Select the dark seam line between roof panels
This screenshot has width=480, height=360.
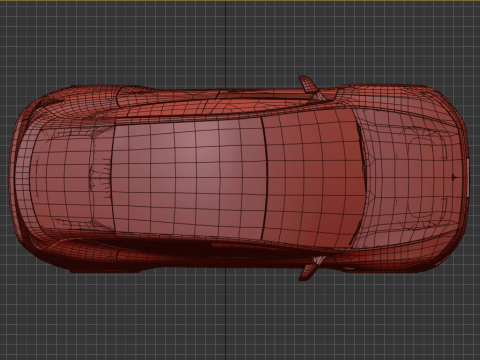click(265, 178)
